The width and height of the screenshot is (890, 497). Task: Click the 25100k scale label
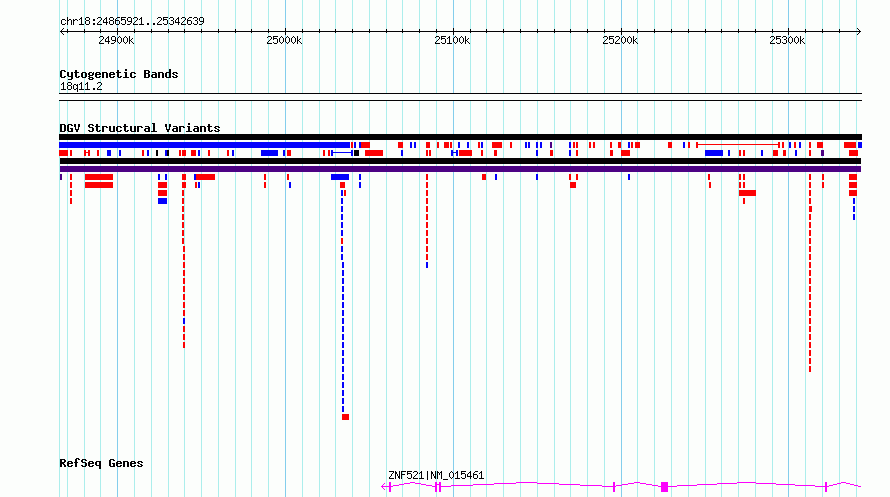point(452,40)
